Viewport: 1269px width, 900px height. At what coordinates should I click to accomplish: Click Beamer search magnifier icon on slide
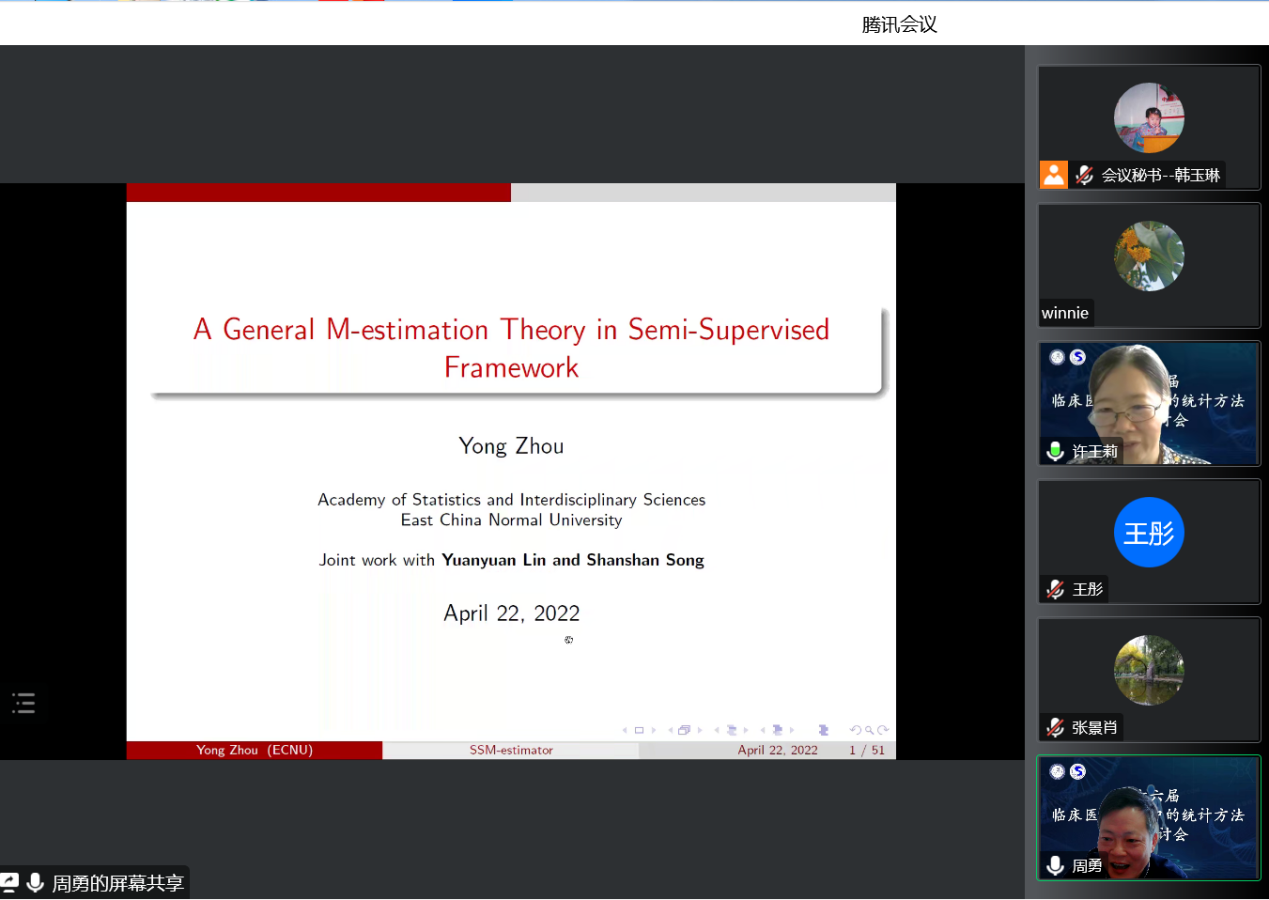click(x=869, y=730)
